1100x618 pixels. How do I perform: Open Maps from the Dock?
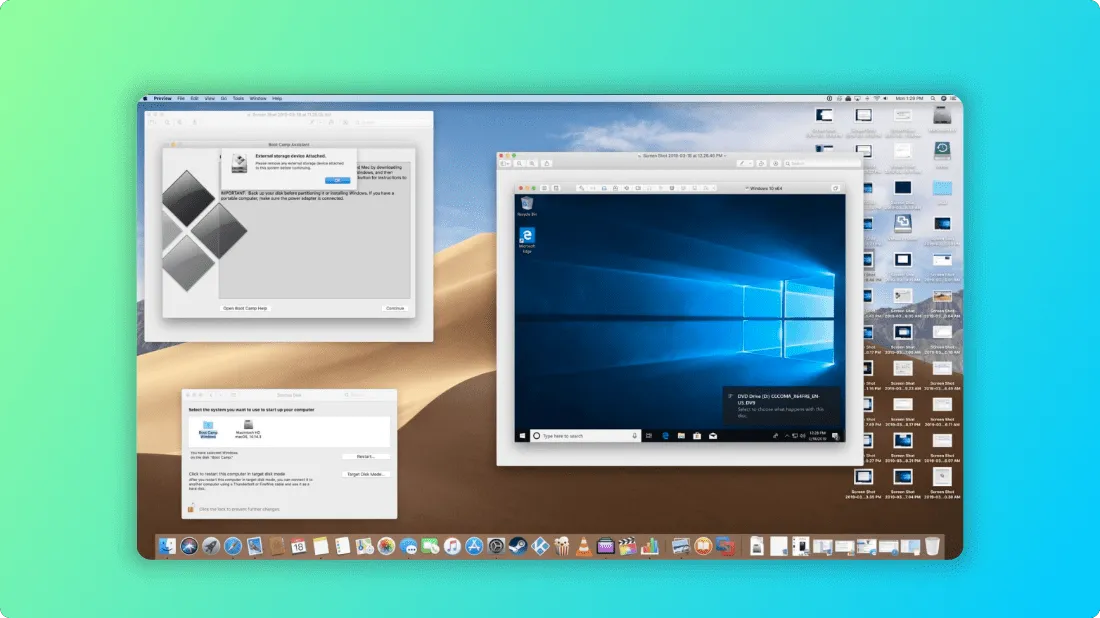364,546
